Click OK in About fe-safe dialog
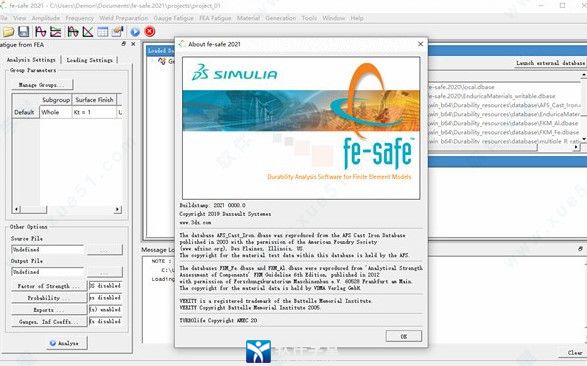Image resolution: width=587 pixels, height=366 pixels. pos(404,336)
